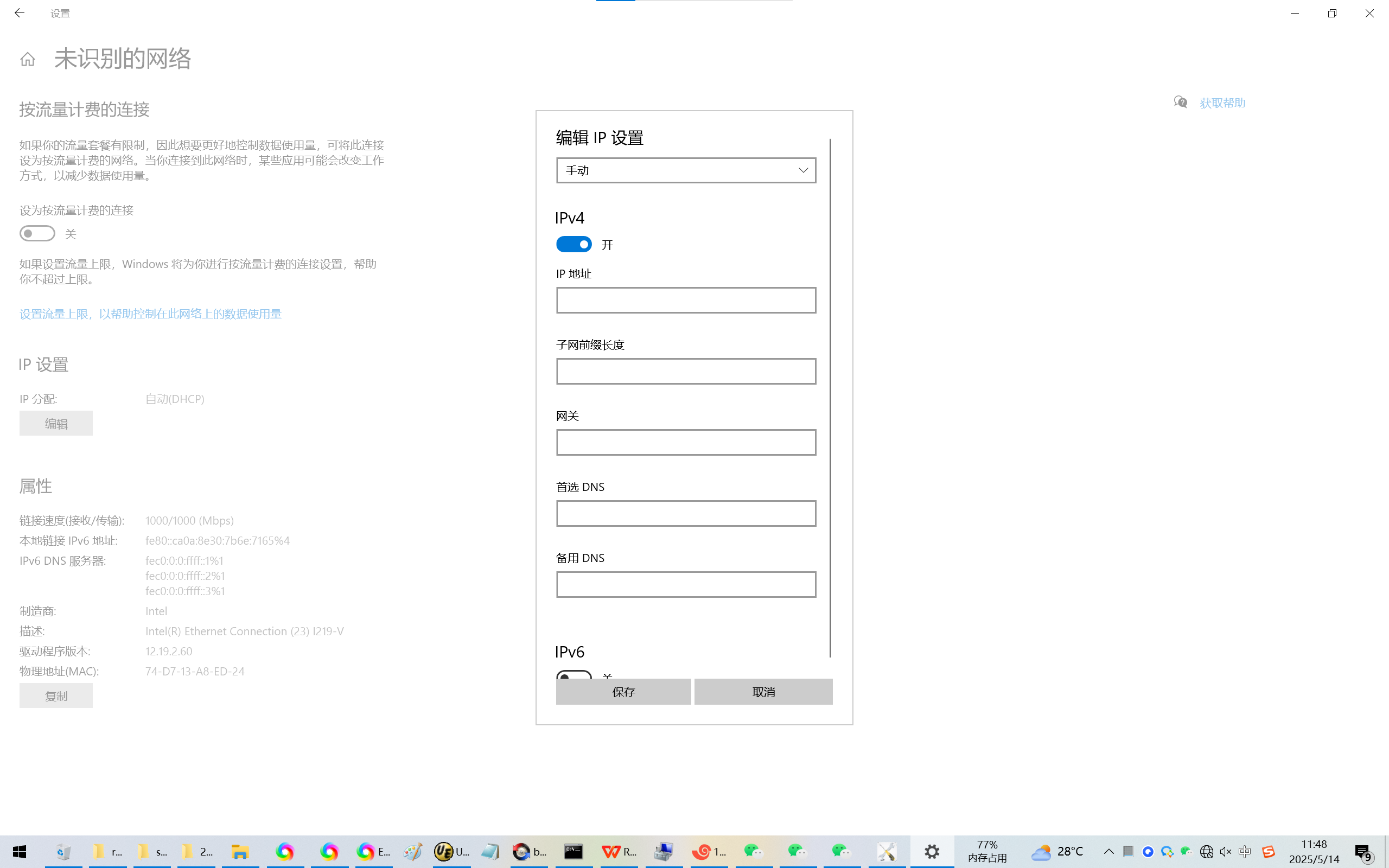
Task: Expand the hidden system tray icons chevron
Action: [x=1109, y=851]
